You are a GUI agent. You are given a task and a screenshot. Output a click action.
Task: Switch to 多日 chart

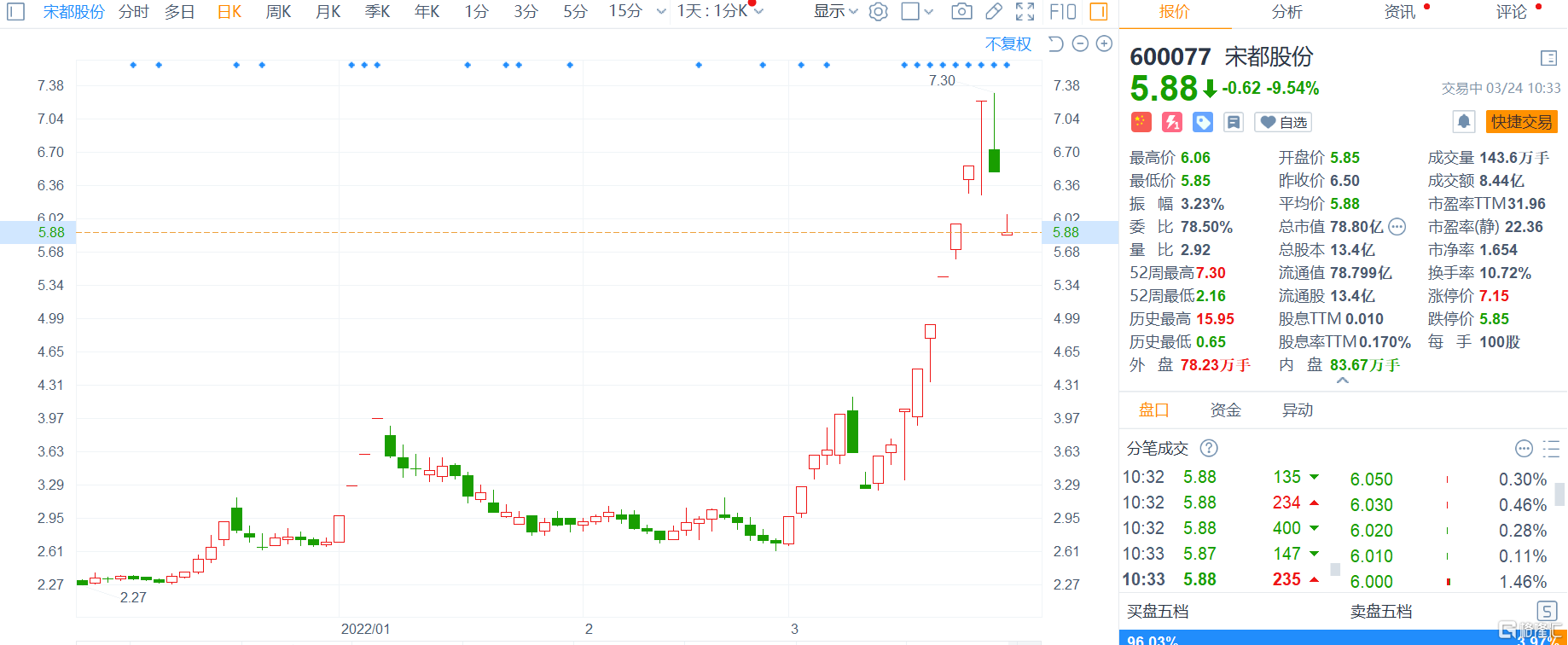pyautogui.click(x=180, y=11)
